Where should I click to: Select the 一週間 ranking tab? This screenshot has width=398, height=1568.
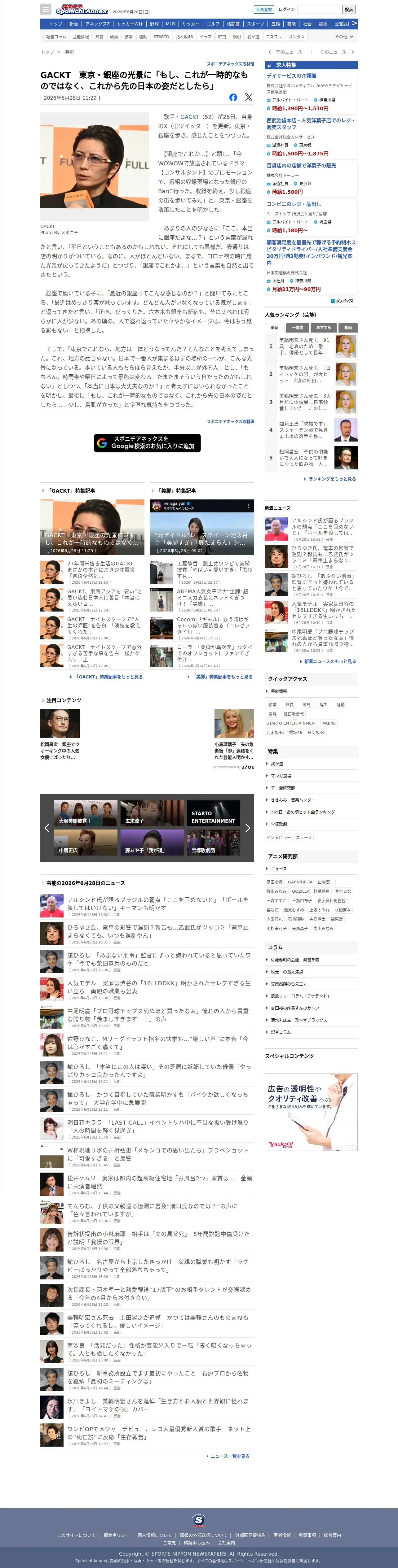pos(298,328)
